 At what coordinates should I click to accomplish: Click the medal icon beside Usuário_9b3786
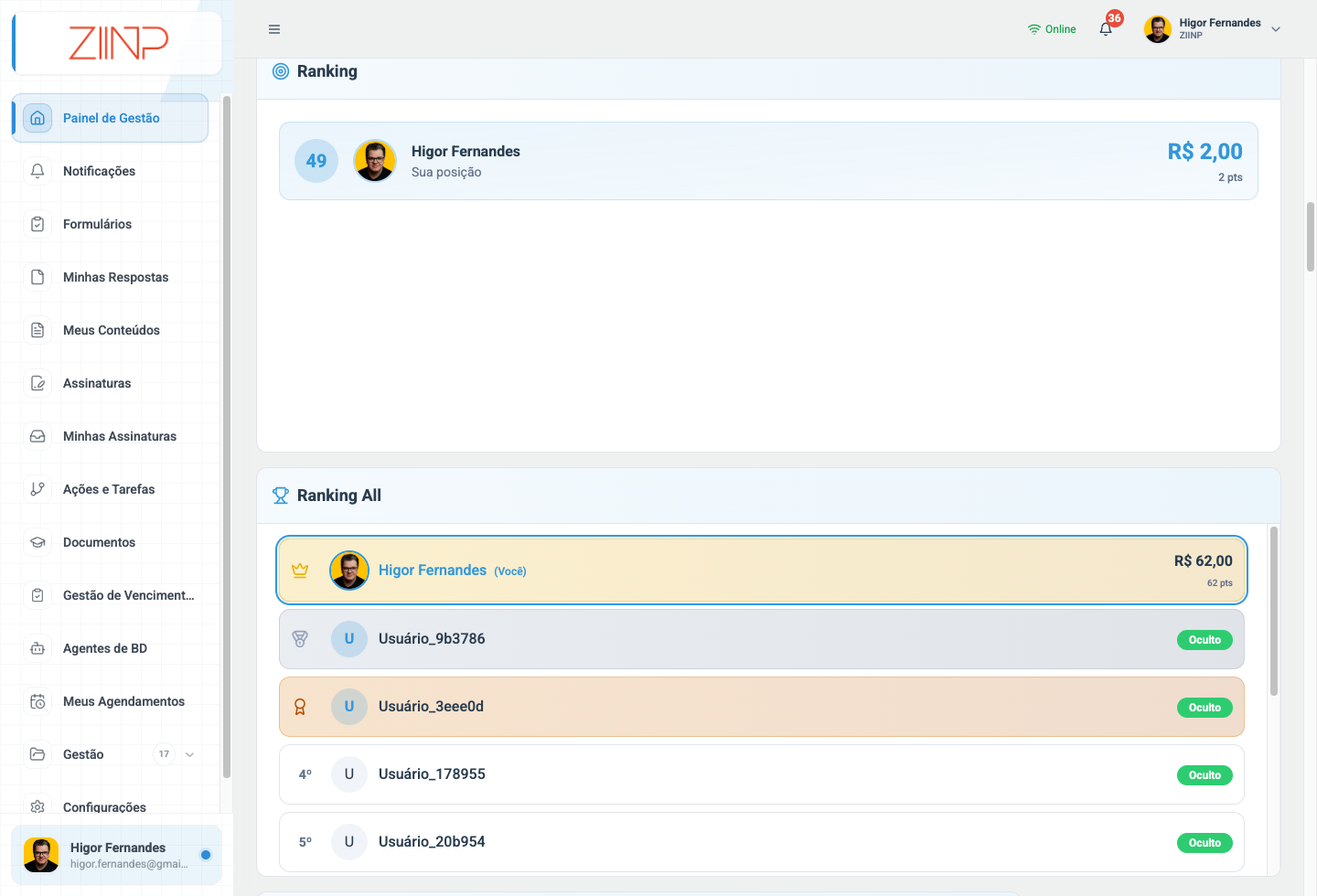point(300,639)
